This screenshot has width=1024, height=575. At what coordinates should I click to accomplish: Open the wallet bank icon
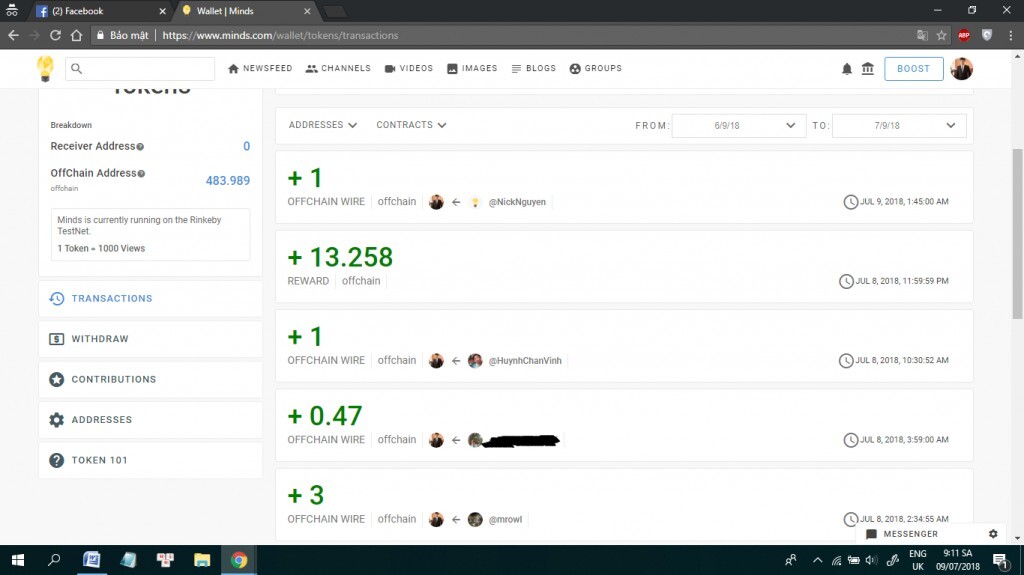[x=867, y=69]
